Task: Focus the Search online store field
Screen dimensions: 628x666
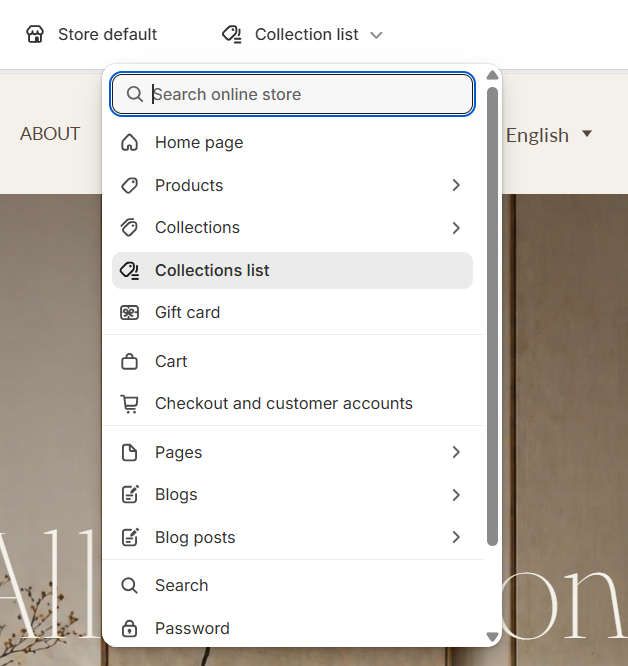Action: pos(292,94)
